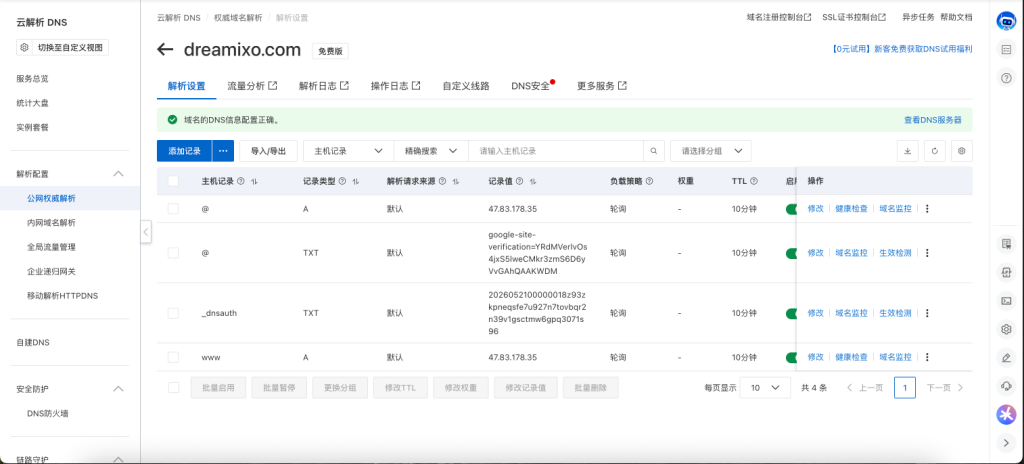The width and height of the screenshot is (1024, 464).
Task: Click the 查看DNS服务器 link
Action: point(933,120)
